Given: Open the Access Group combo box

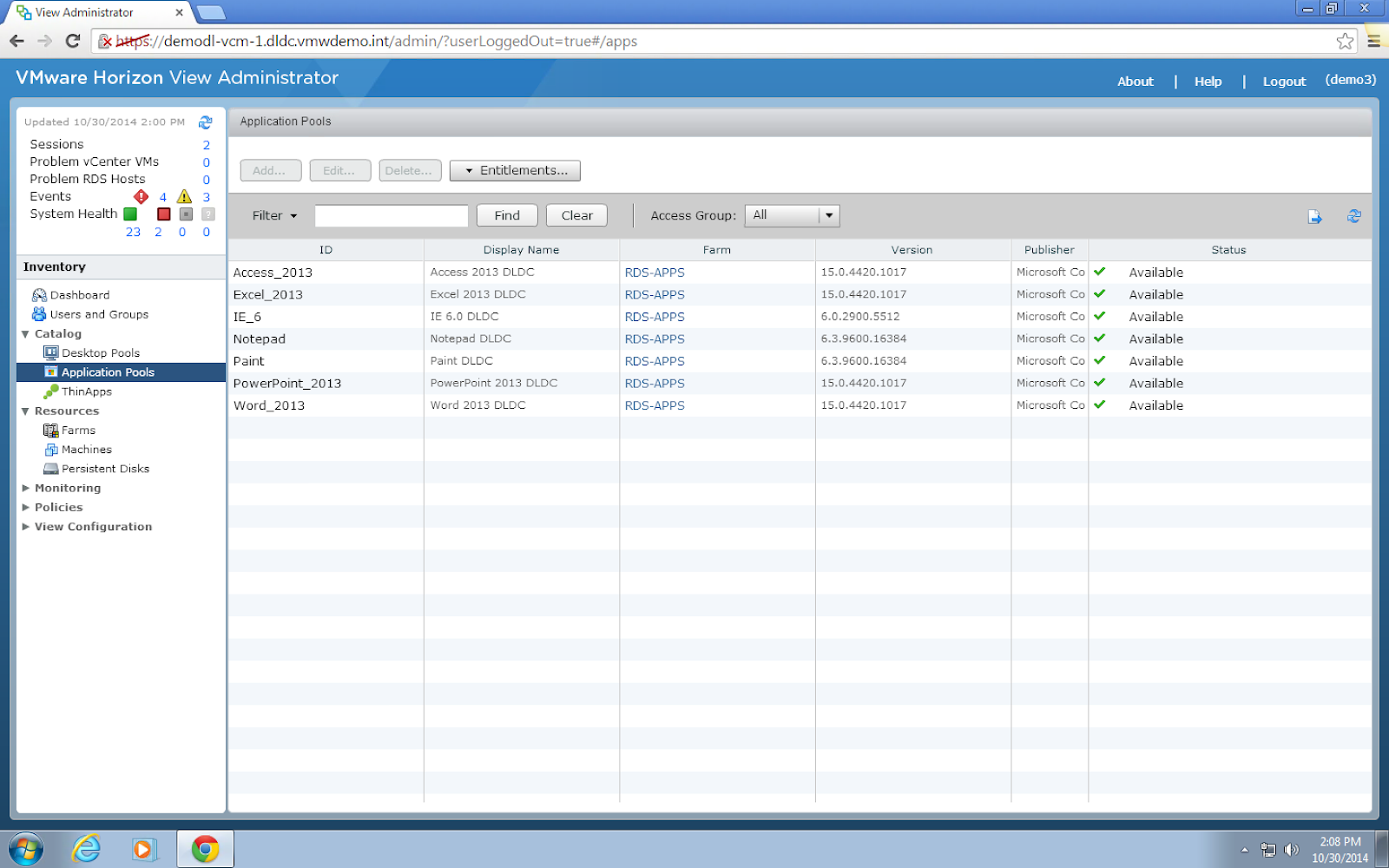Looking at the screenshot, I should click(x=792, y=215).
